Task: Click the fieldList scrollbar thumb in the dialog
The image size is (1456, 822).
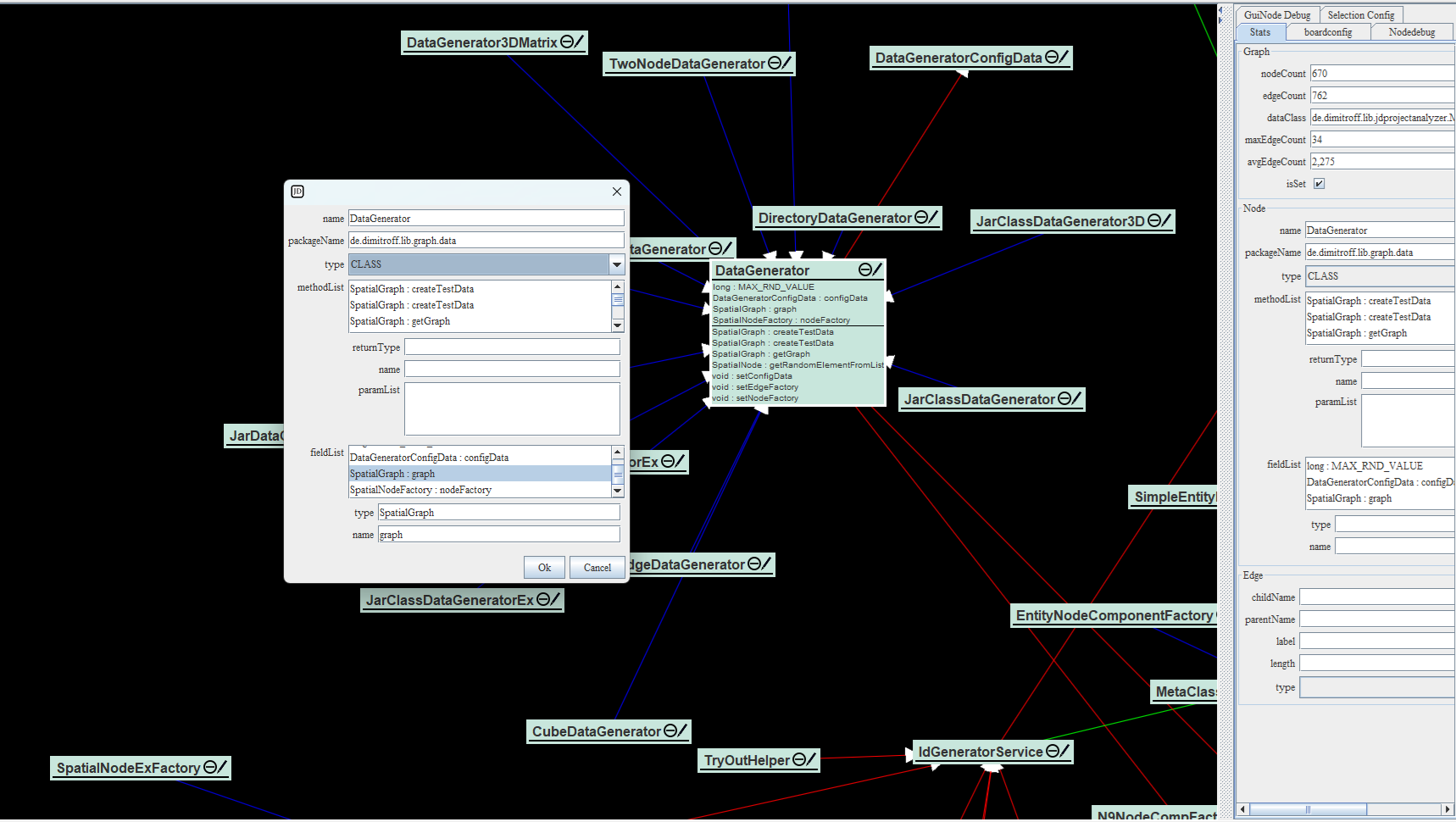Action: (x=618, y=474)
